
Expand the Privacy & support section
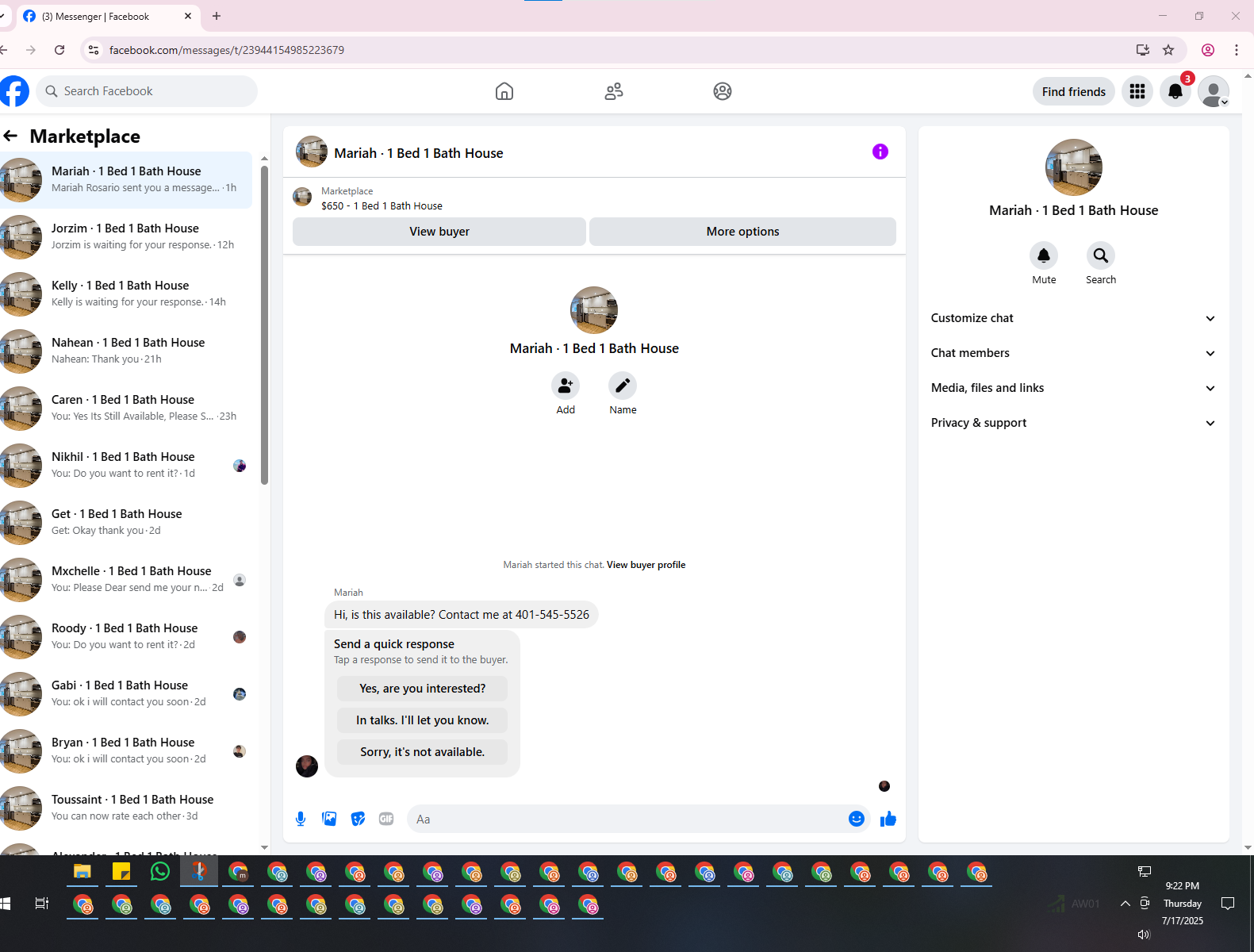pyautogui.click(x=1073, y=423)
